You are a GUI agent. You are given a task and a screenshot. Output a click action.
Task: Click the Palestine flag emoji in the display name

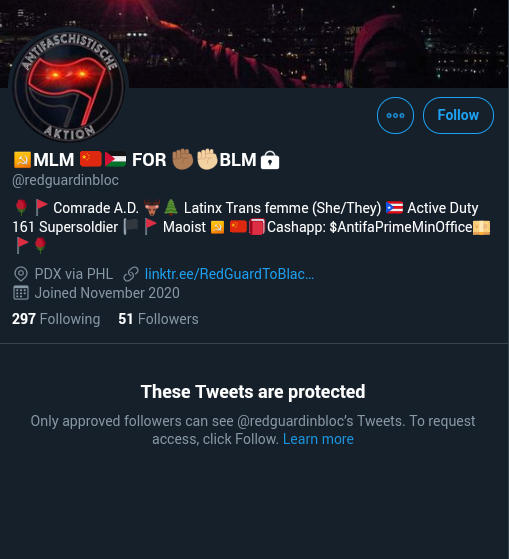(x=115, y=159)
